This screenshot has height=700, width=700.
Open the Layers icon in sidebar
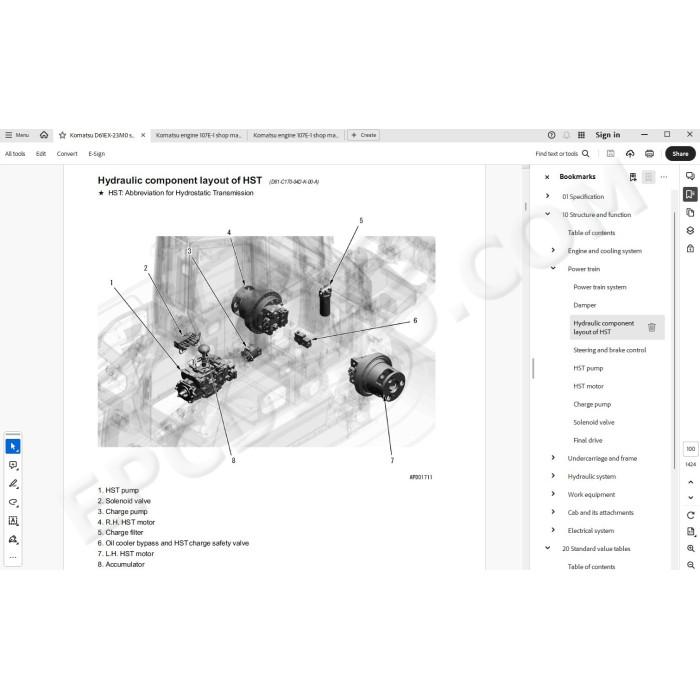pos(690,230)
